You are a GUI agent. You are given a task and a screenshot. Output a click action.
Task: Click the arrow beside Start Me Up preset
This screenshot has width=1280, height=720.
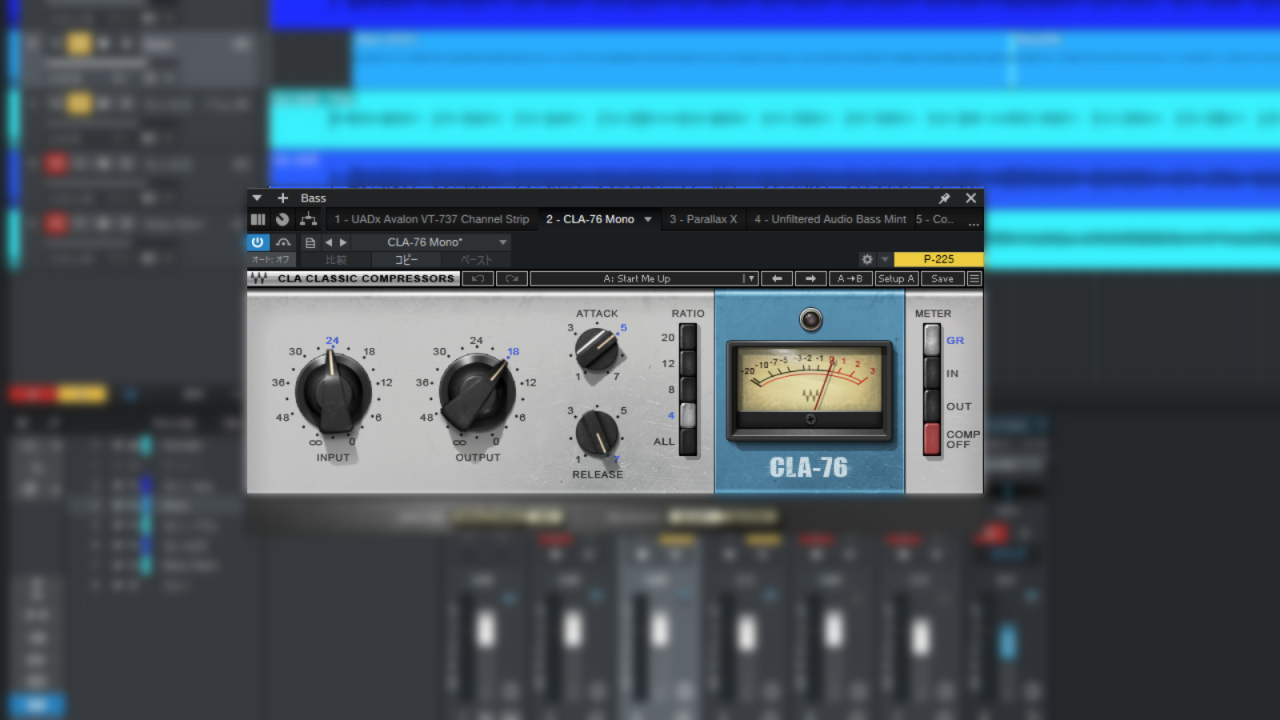pos(750,278)
